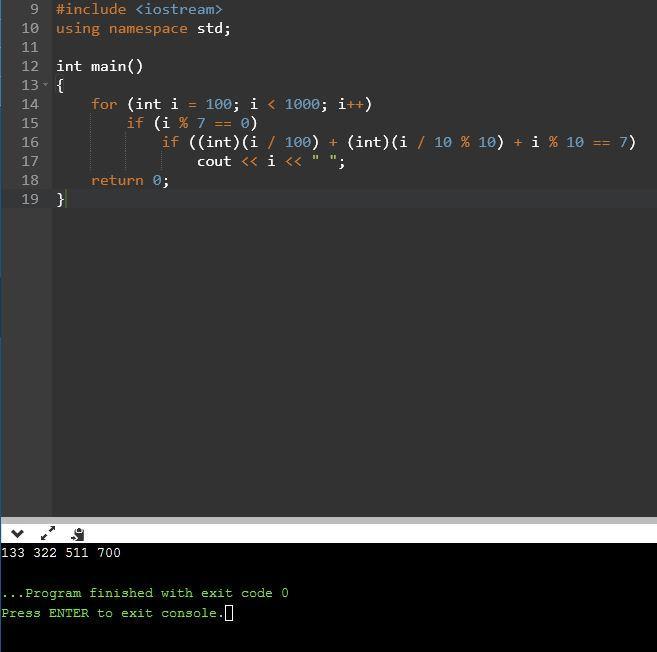Expand the console to full screen

click(48, 533)
